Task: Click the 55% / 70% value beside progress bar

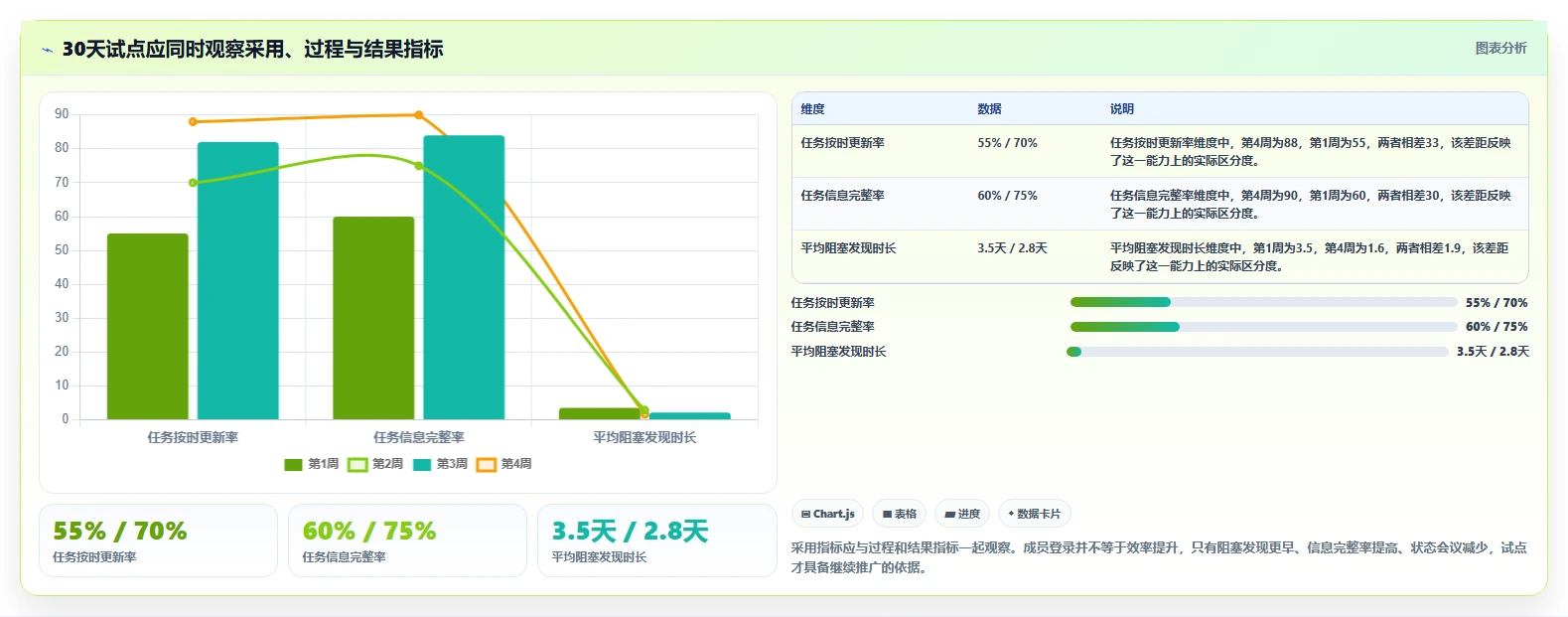Action: click(1497, 303)
